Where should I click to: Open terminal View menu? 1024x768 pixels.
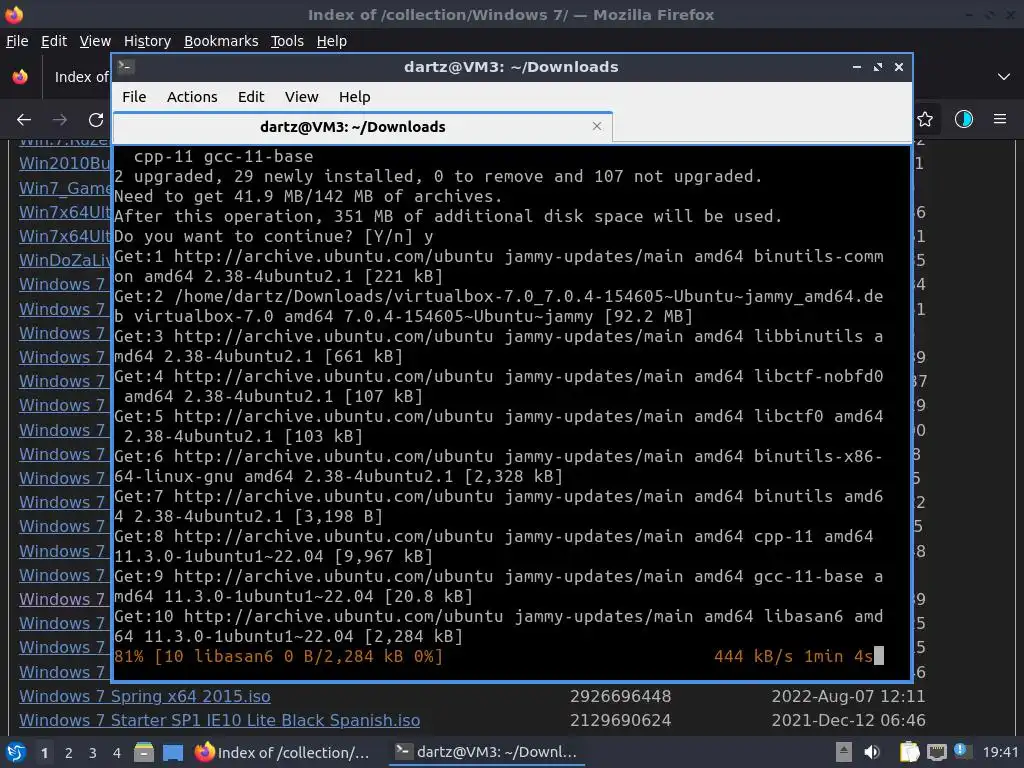tap(301, 97)
